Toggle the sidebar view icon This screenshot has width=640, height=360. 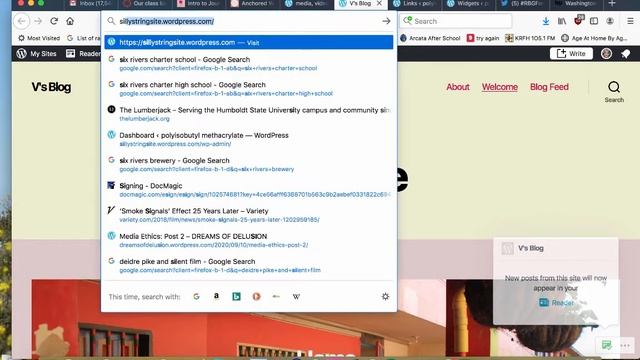tap(594, 21)
